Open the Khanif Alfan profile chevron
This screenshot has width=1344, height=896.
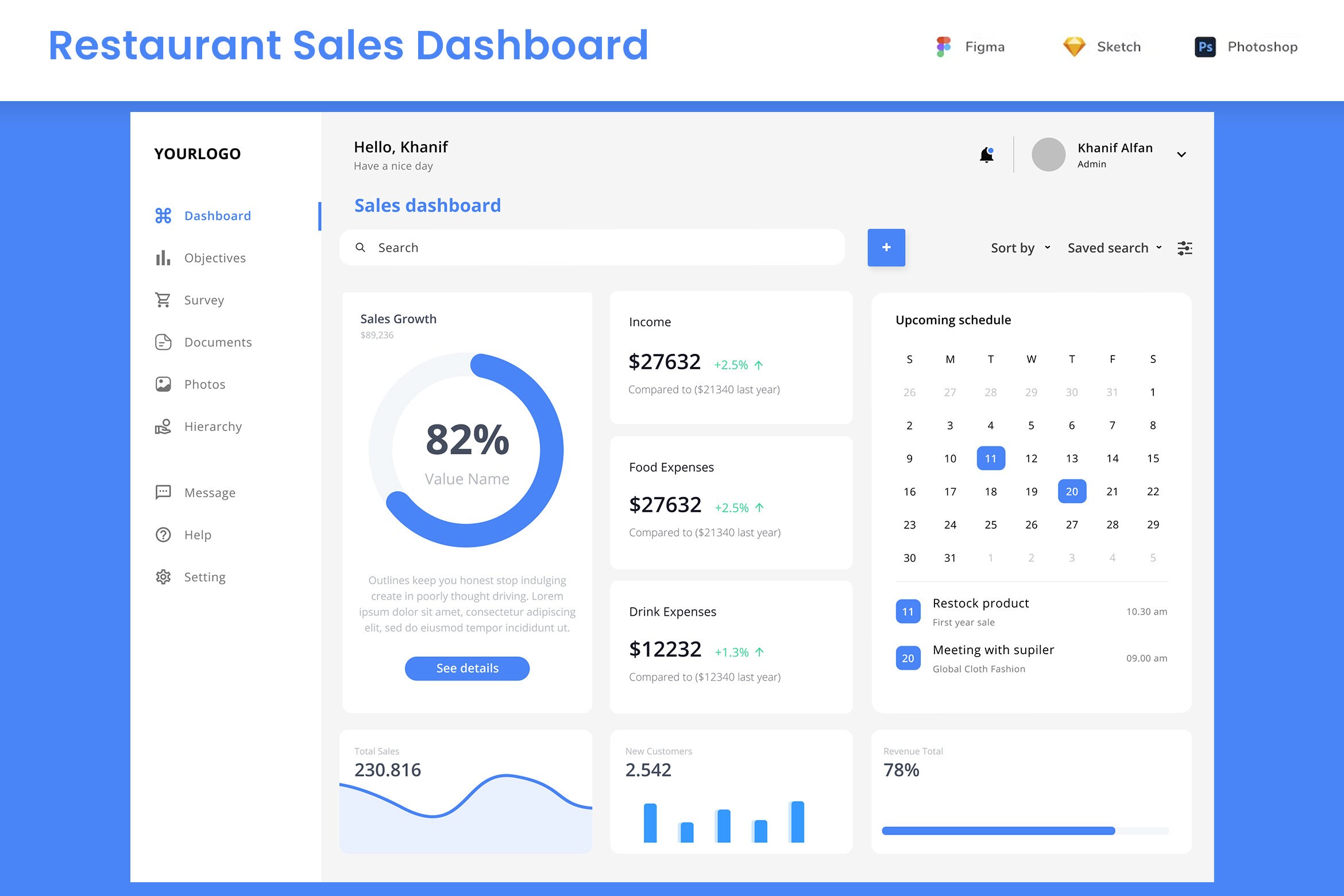tap(1181, 154)
